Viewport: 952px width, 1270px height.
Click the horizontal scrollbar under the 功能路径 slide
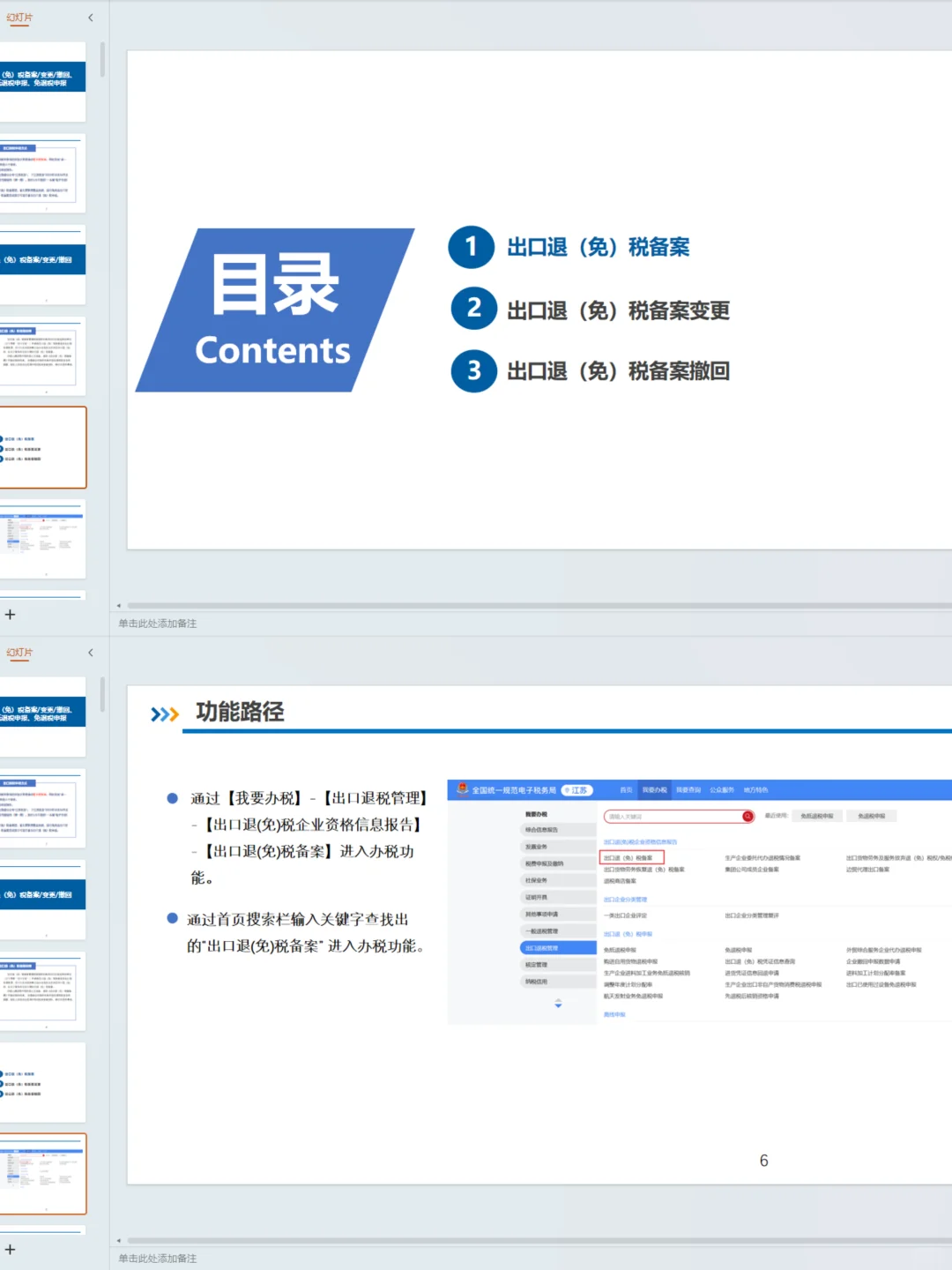click(x=539, y=1241)
